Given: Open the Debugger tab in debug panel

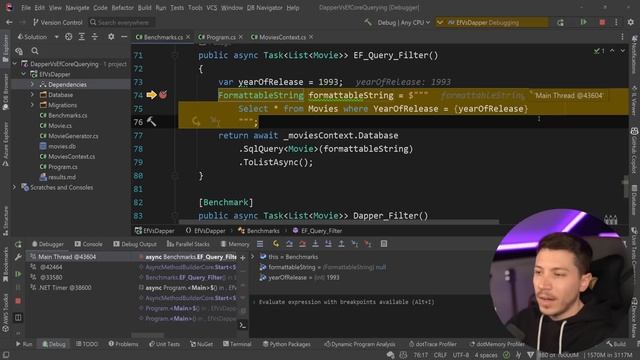Looking at the screenshot, I should point(48,244).
